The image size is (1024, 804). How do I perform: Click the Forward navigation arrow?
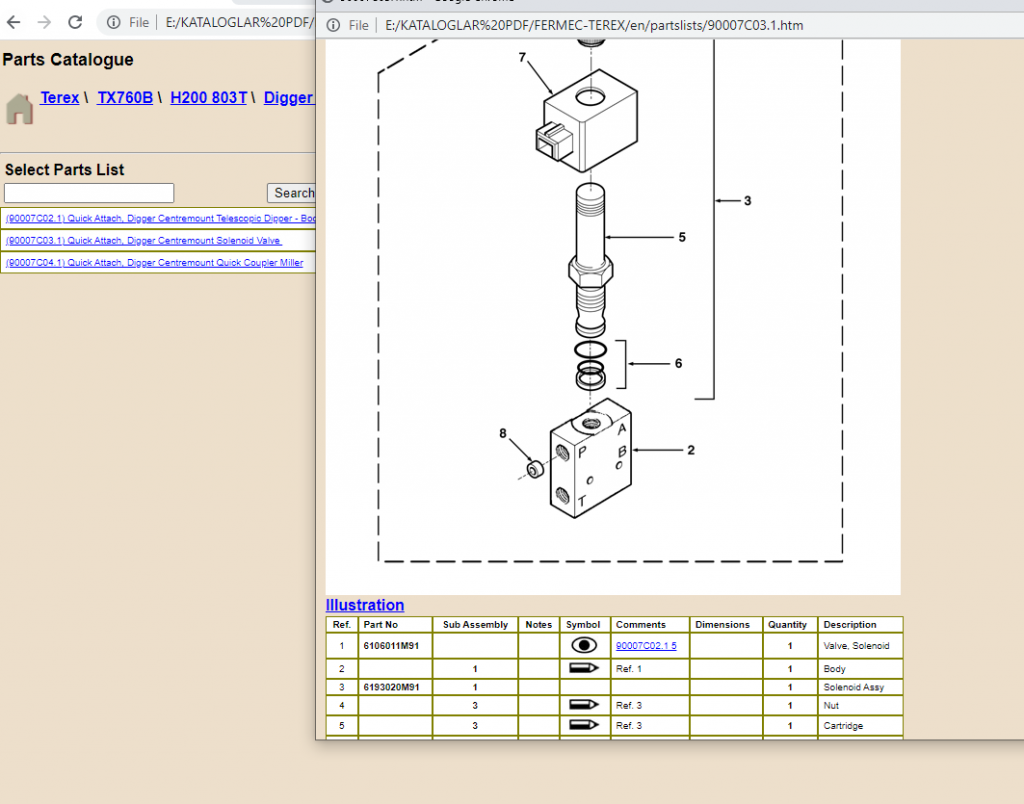point(43,20)
